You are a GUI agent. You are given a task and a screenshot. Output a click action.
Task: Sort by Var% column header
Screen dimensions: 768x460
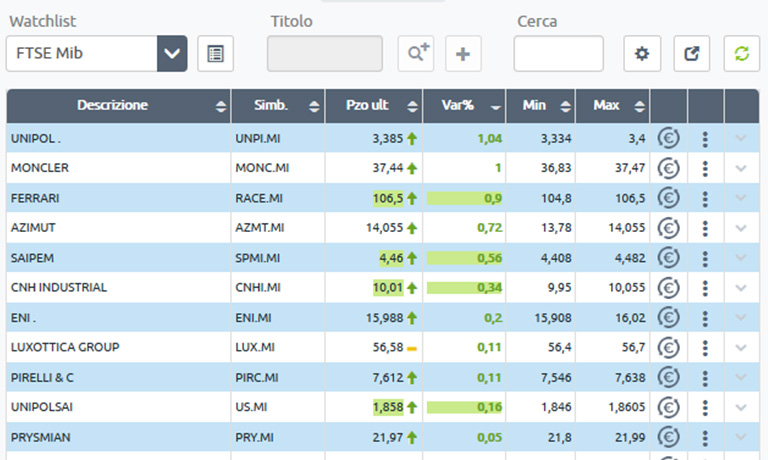pyautogui.click(x=464, y=106)
